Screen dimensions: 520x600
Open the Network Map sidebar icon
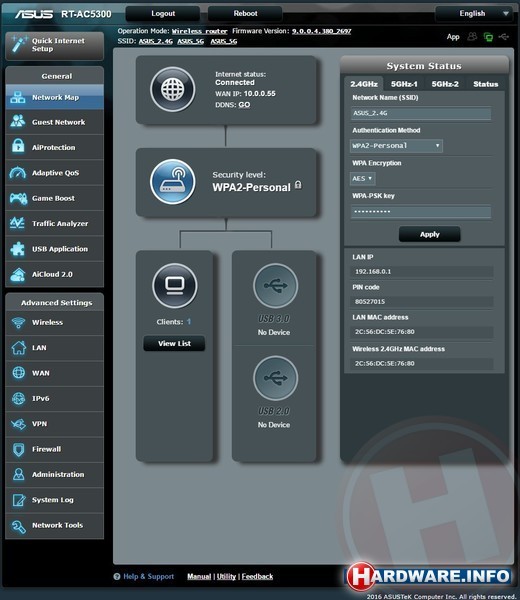(x=18, y=97)
